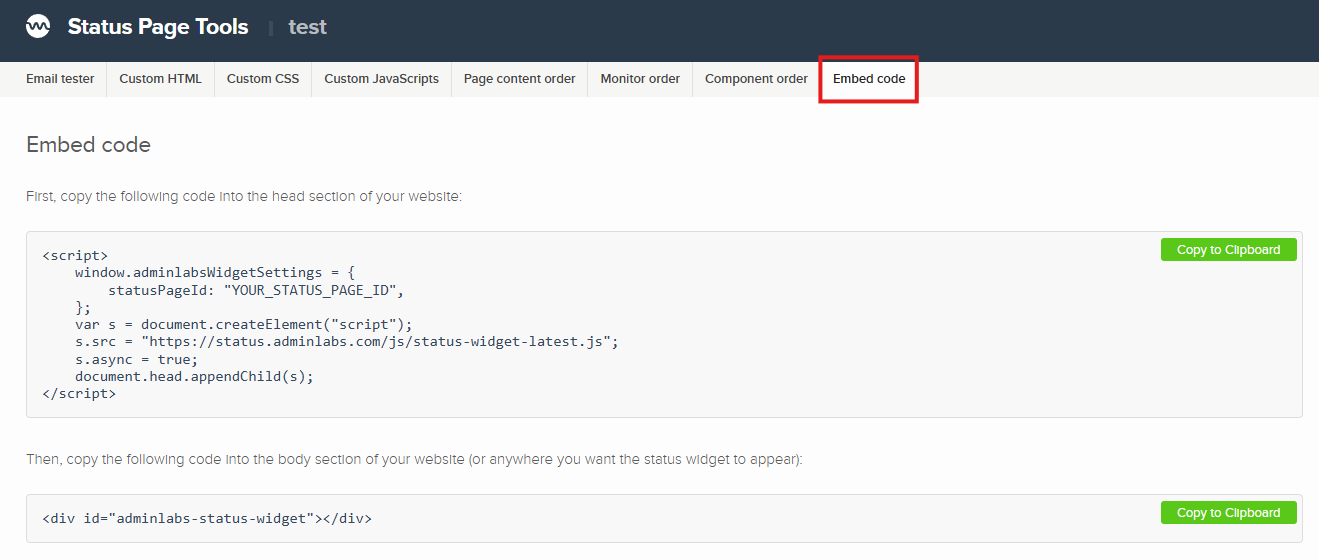Copy the head script code to clipboard
The height and width of the screenshot is (560, 1319).
[1228, 250]
